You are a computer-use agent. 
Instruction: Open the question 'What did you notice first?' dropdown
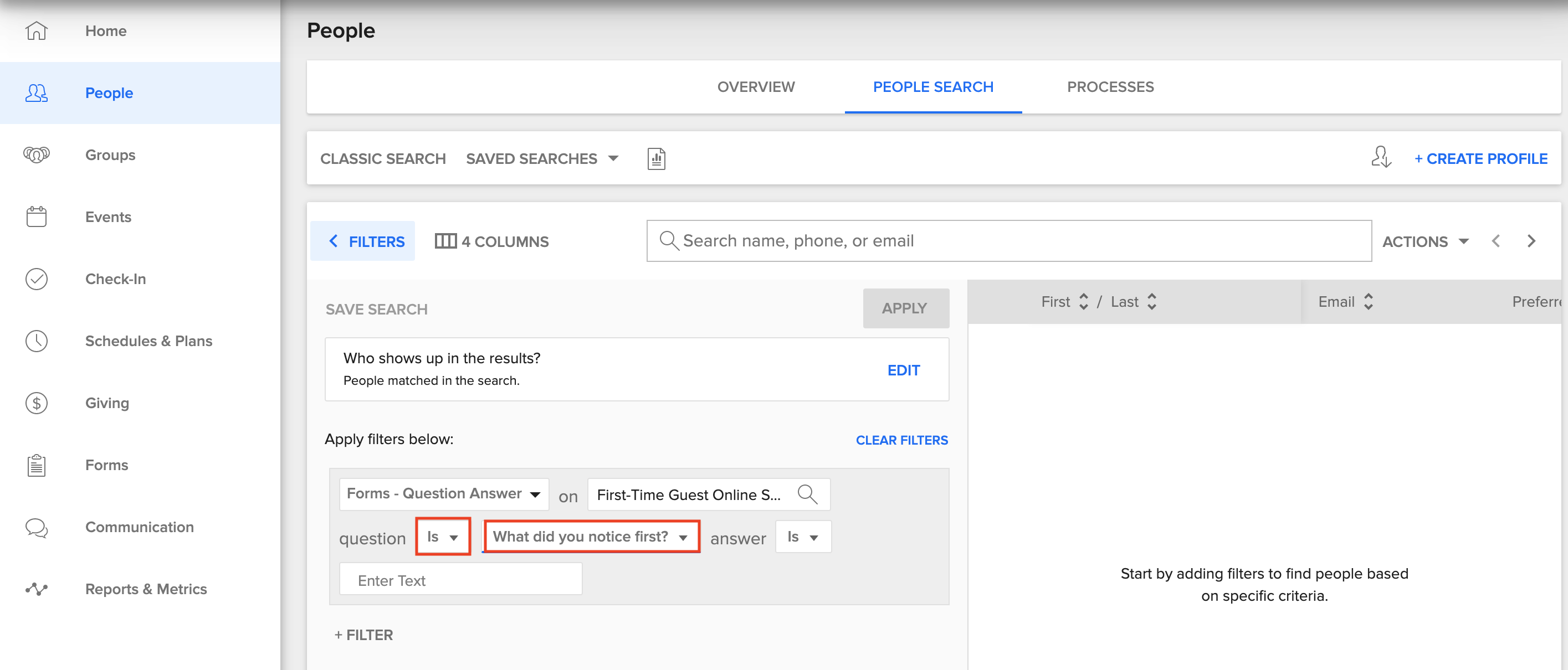591,536
